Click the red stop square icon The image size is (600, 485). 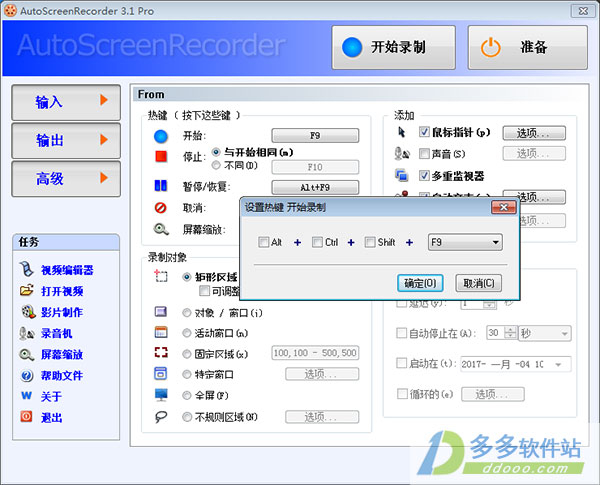point(161,156)
